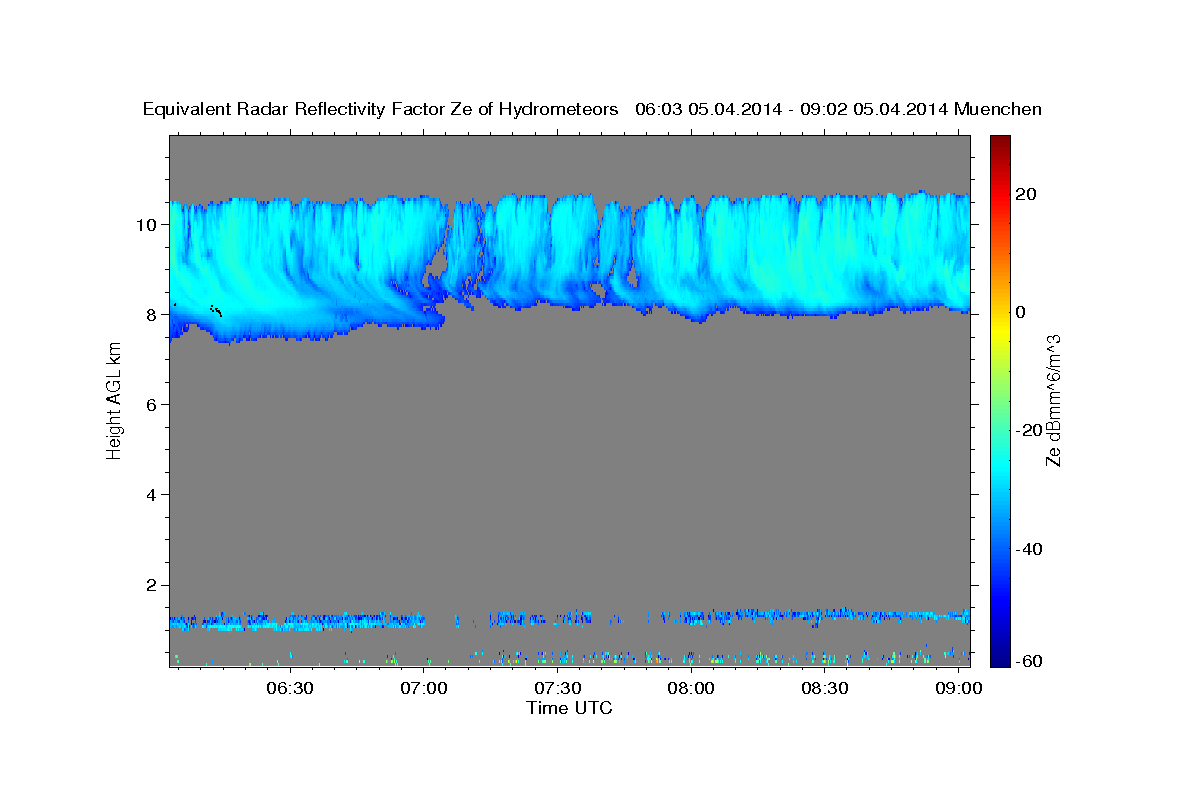Image resolution: width=1200 pixels, height=800 pixels.
Task: Click the '2' height tick label
Action: click(153, 584)
